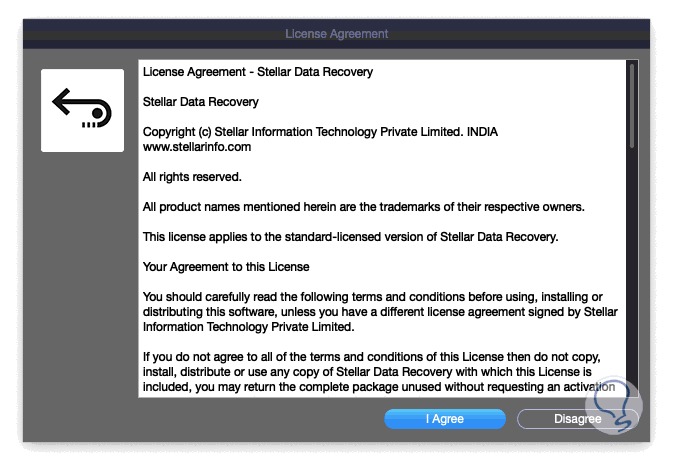The width and height of the screenshot is (673, 469).
Task: Click the Copyright (c) Stellar Information Technology line
Action: (320, 132)
